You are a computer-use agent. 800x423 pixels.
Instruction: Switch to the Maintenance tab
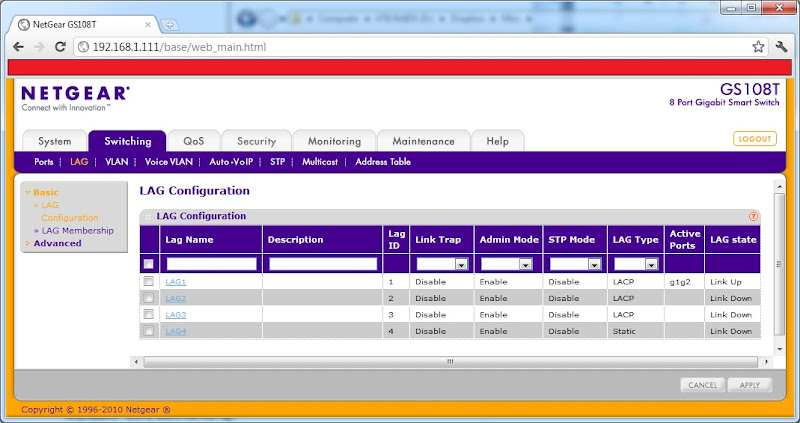coord(423,141)
